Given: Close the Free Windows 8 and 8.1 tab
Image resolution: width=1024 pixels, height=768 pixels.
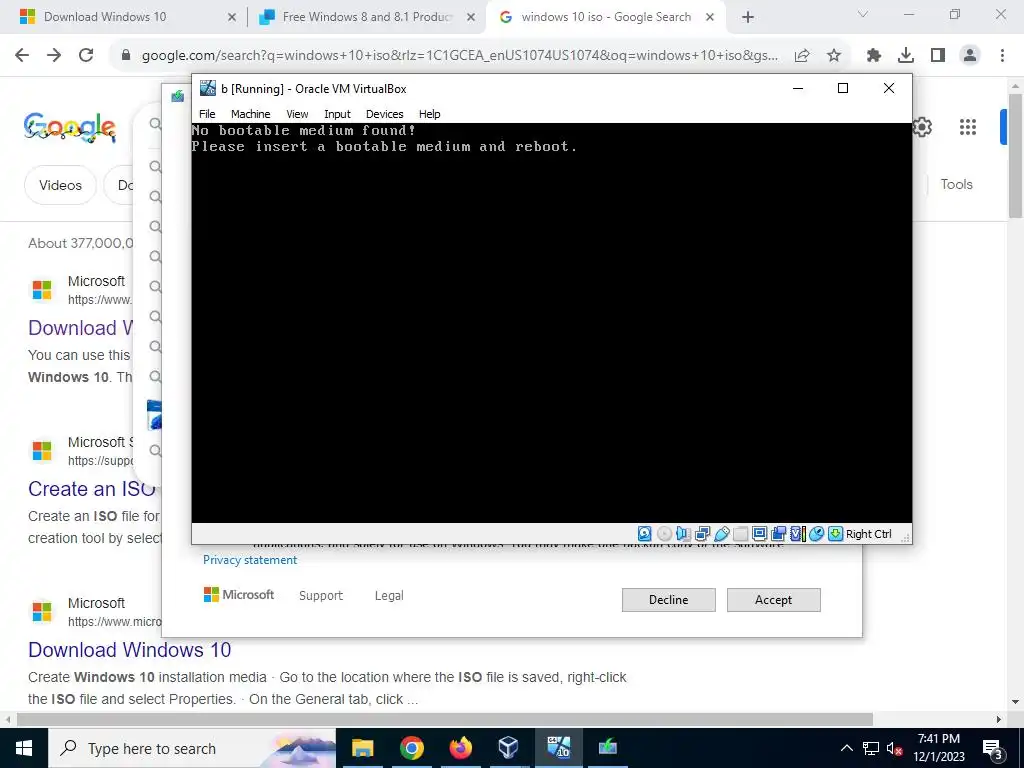Looking at the screenshot, I should pos(470,18).
